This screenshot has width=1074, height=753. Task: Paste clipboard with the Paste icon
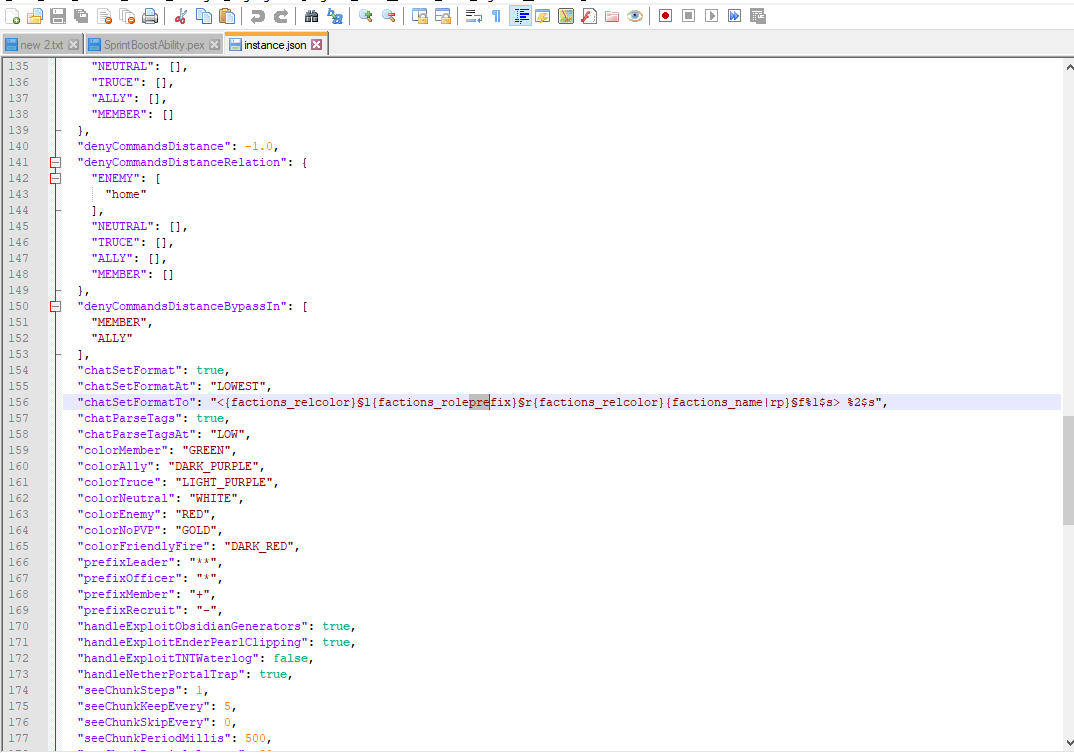(227, 16)
